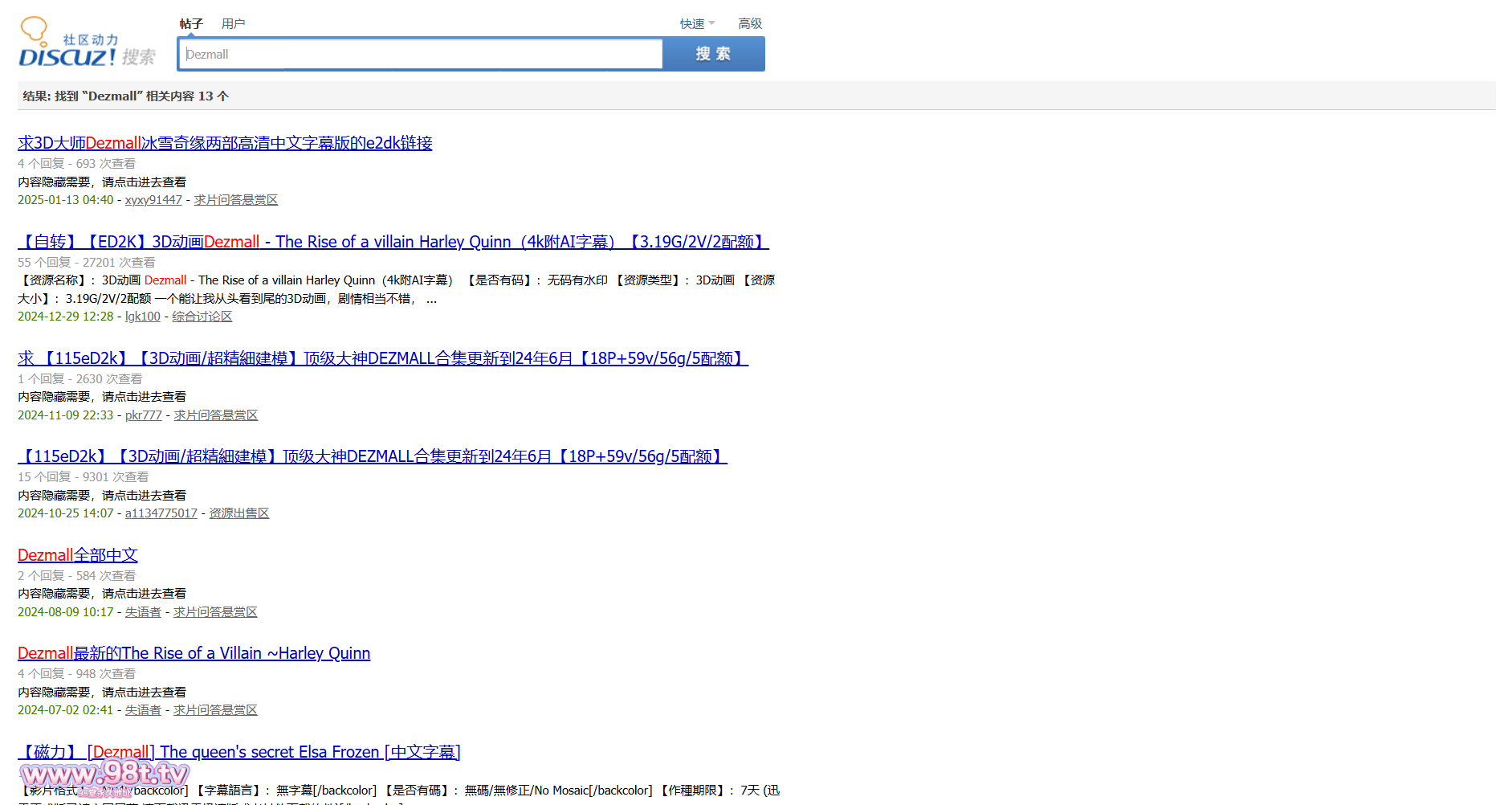Open author lgk100 profile
Viewport: 1512px width, 805px height.
tap(143, 317)
